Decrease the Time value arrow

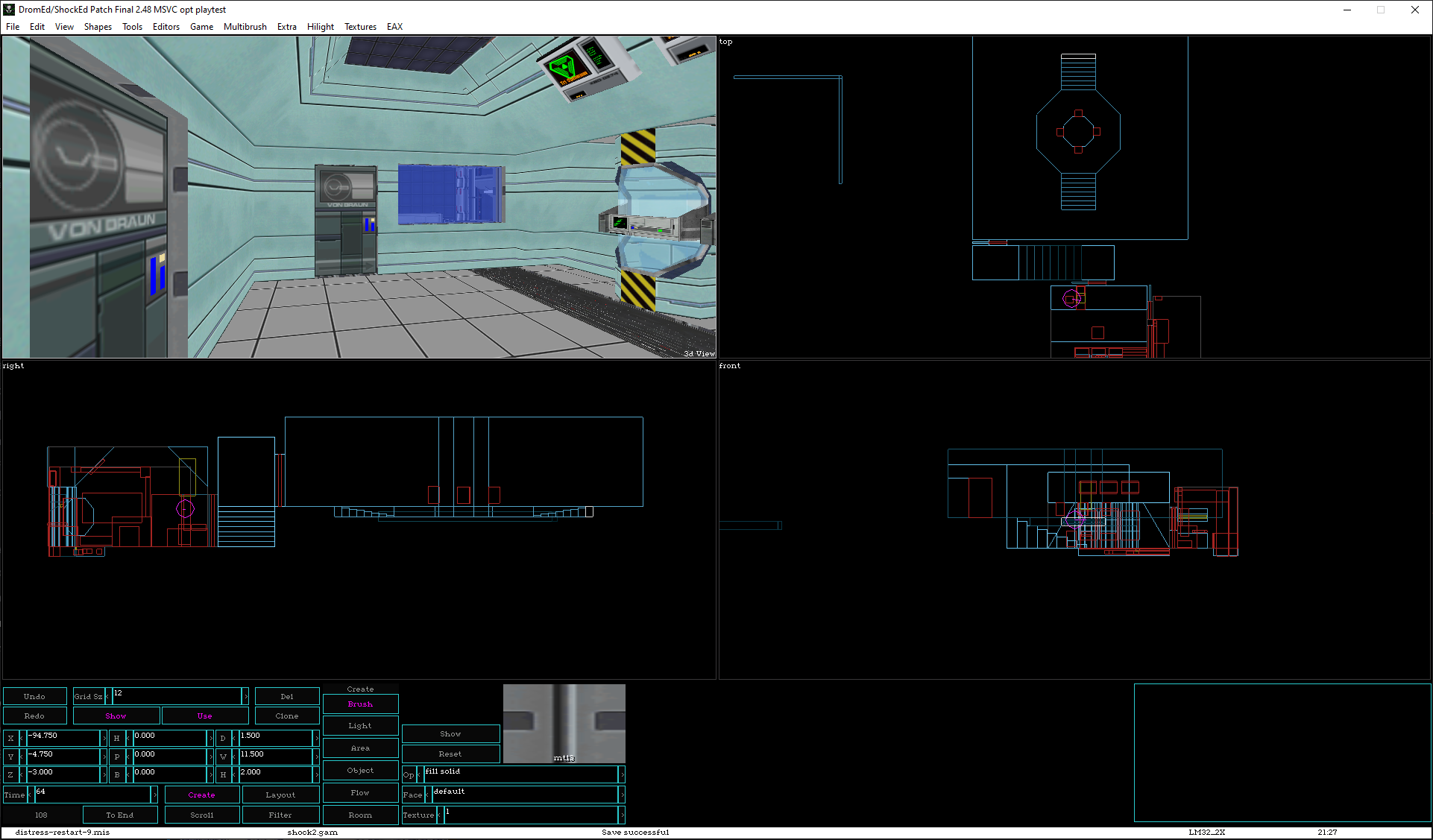coord(31,795)
